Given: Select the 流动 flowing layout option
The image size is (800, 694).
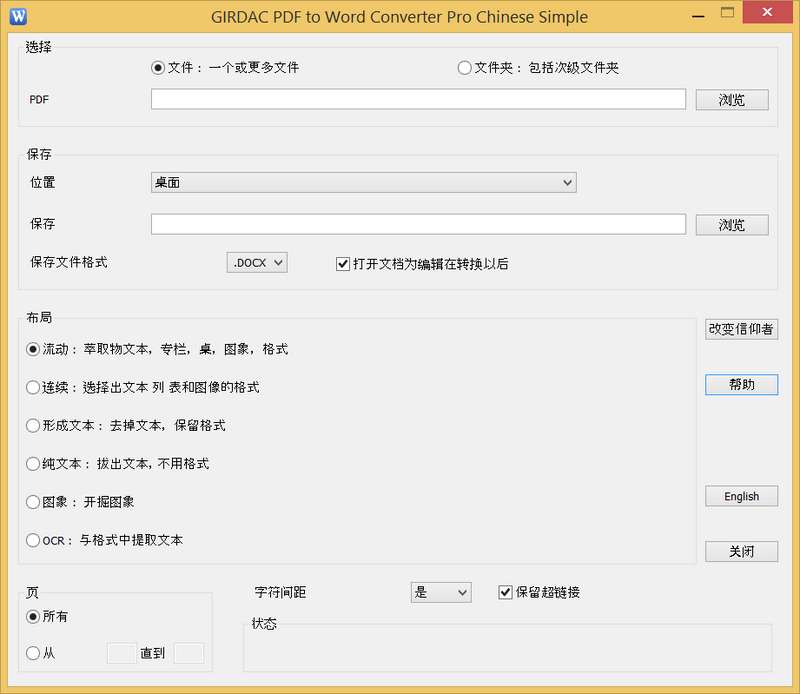Looking at the screenshot, I should 34,349.
